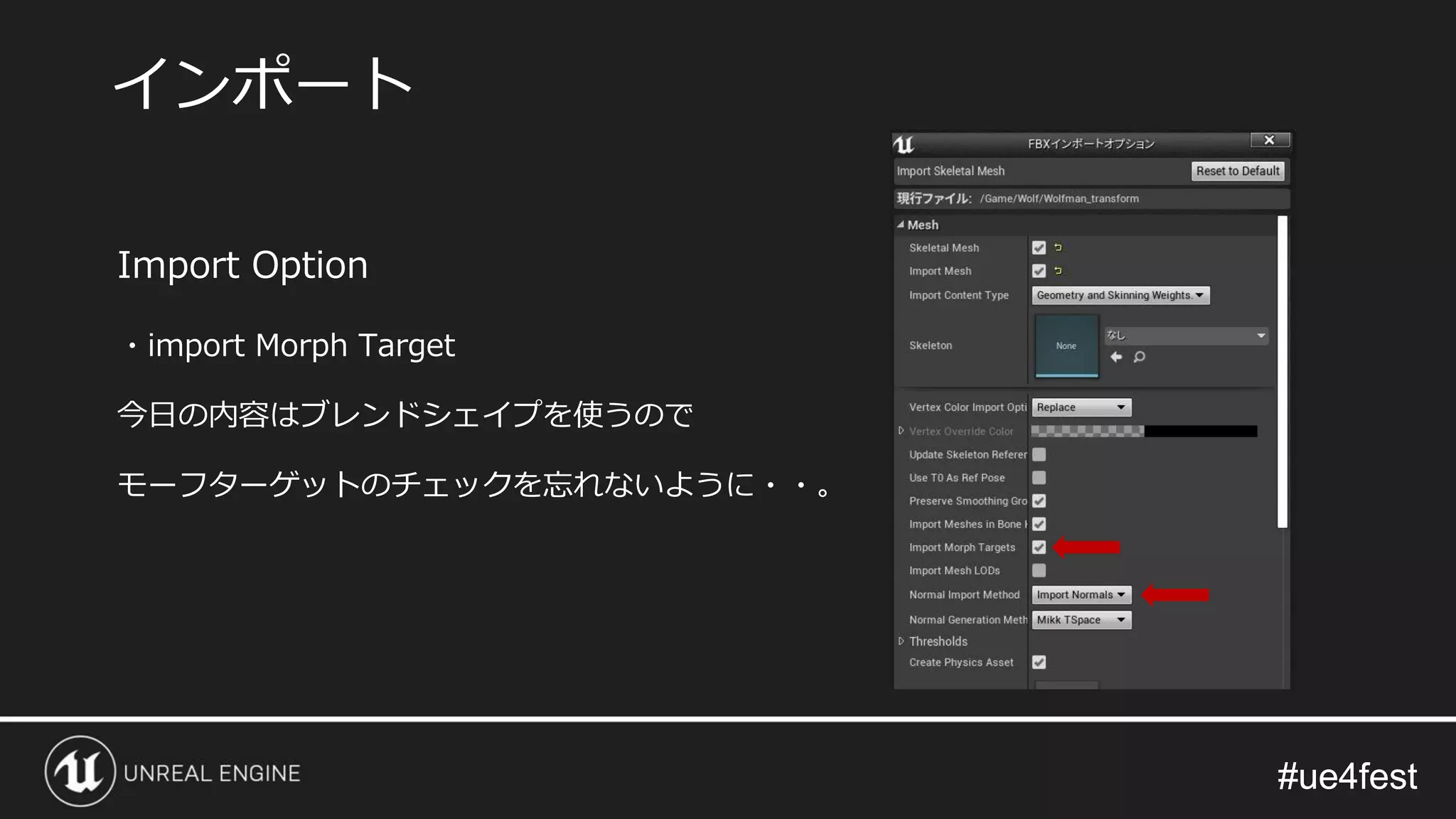1456x819 pixels.
Task: Toggle the Import Morph Targets checkbox
Action: (x=1039, y=547)
